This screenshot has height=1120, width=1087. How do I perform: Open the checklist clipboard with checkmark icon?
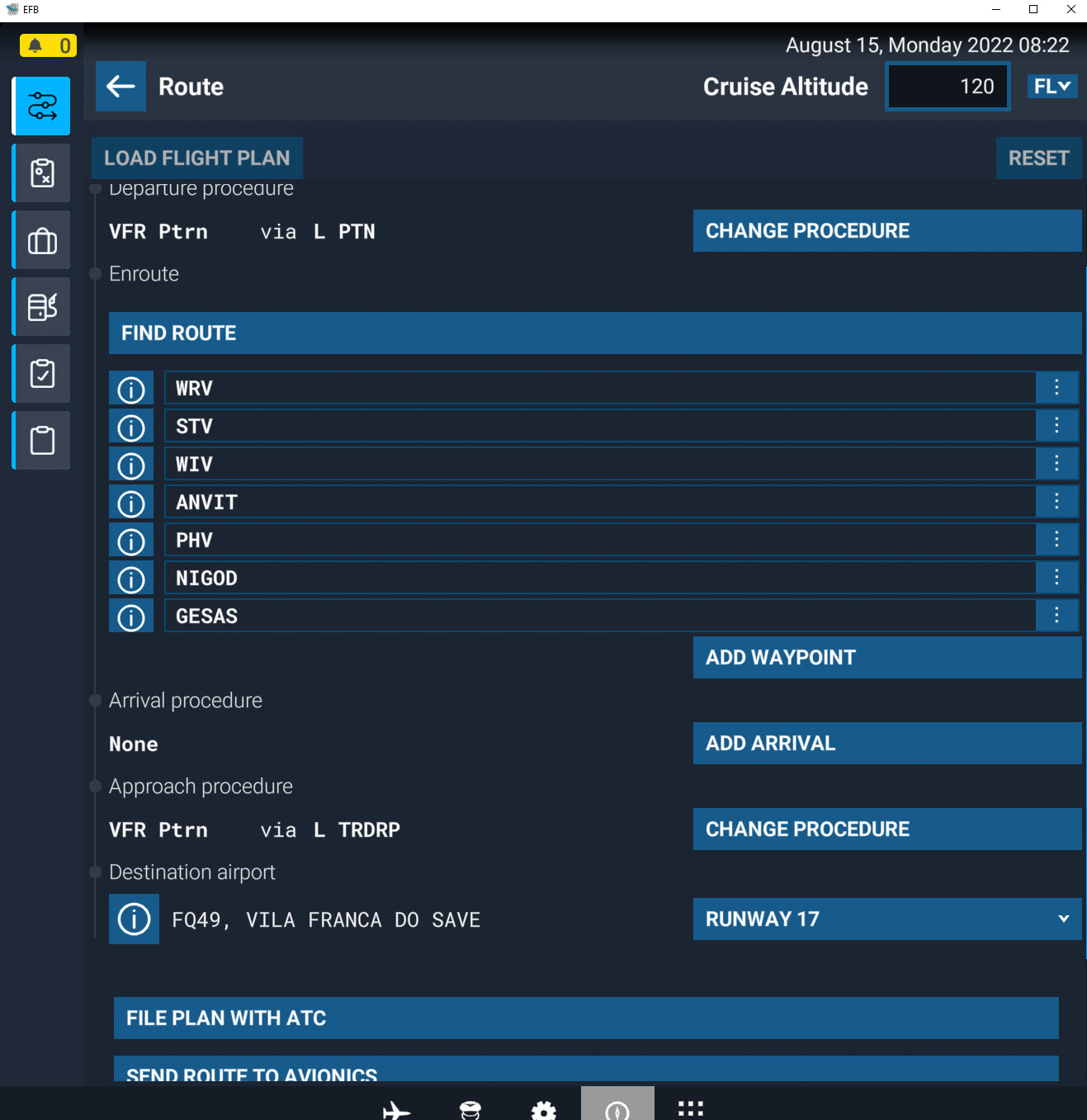(42, 374)
